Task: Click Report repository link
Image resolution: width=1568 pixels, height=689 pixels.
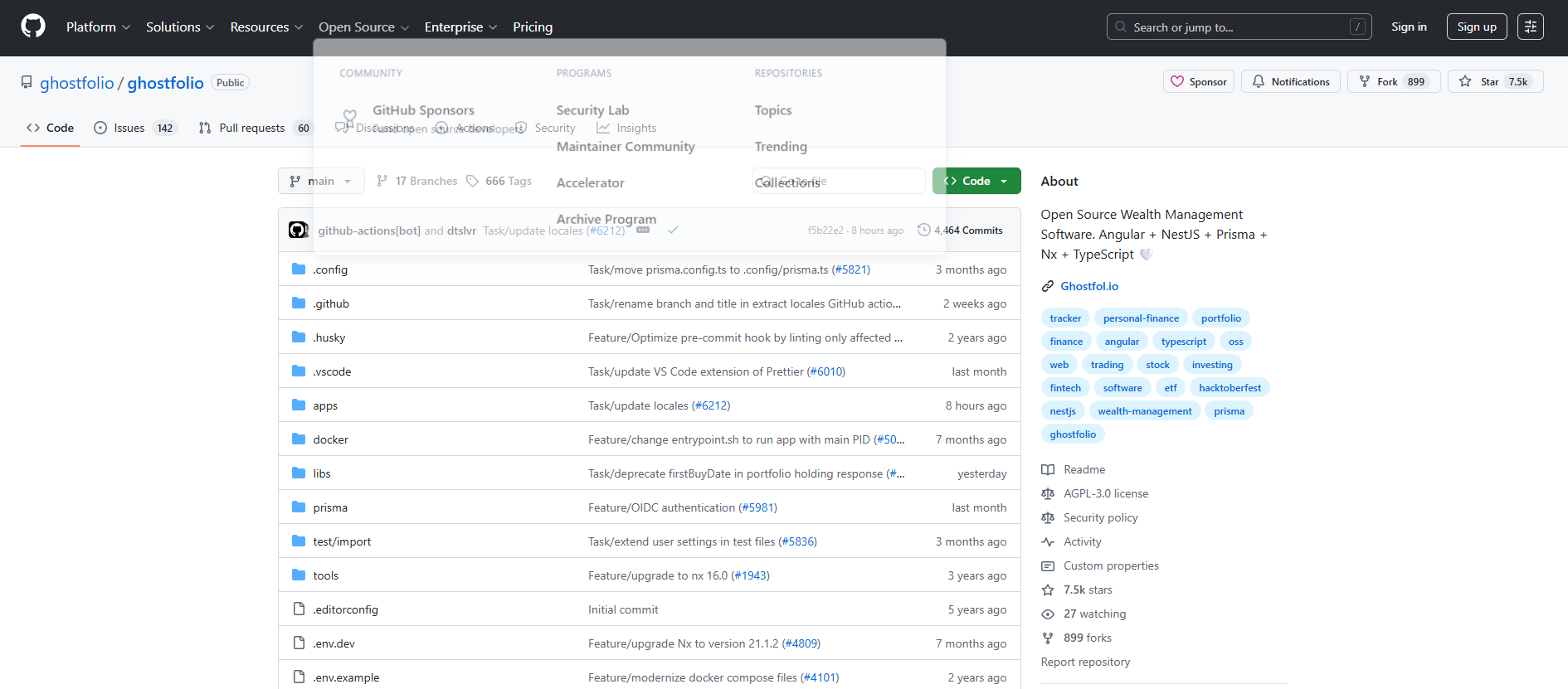Action: (x=1085, y=662)
